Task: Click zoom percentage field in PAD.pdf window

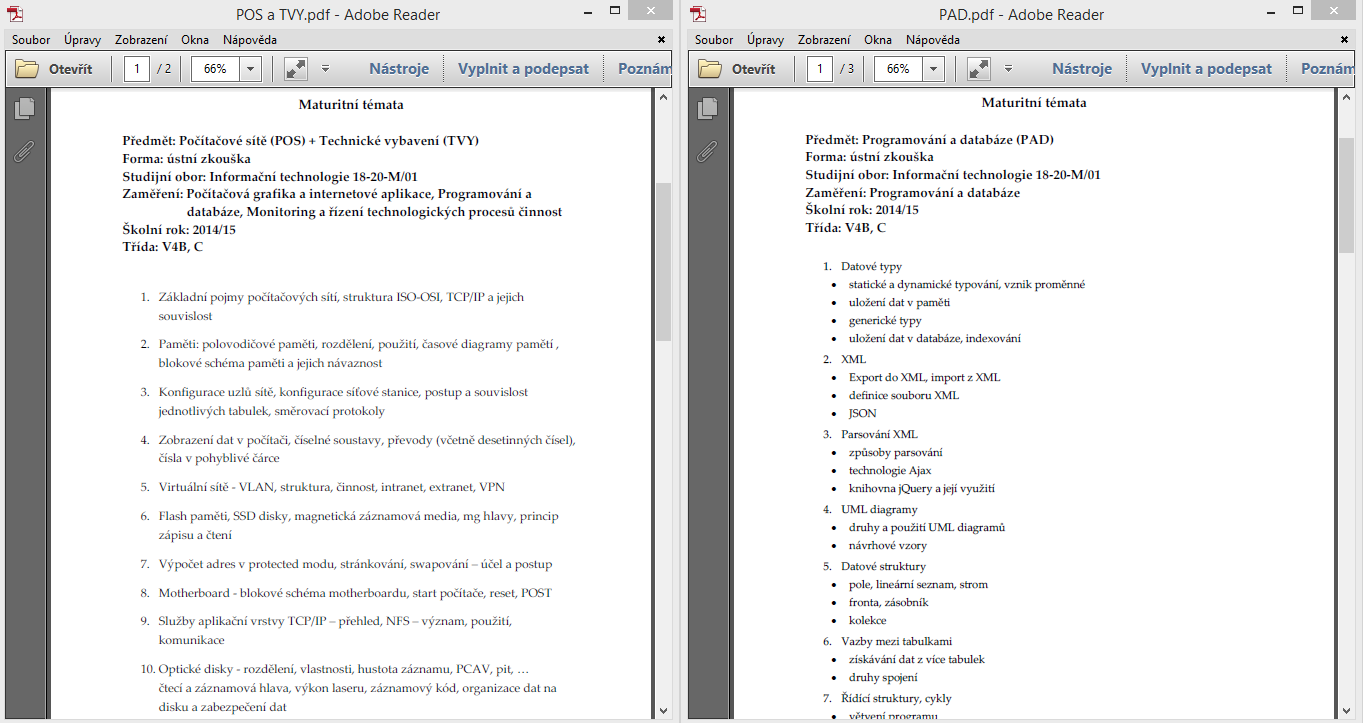Action: pos(898,69)
